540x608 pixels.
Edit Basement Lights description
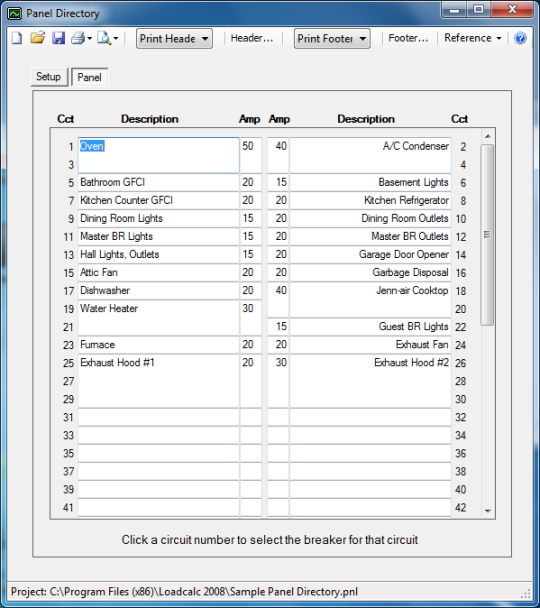coord(370,182)
